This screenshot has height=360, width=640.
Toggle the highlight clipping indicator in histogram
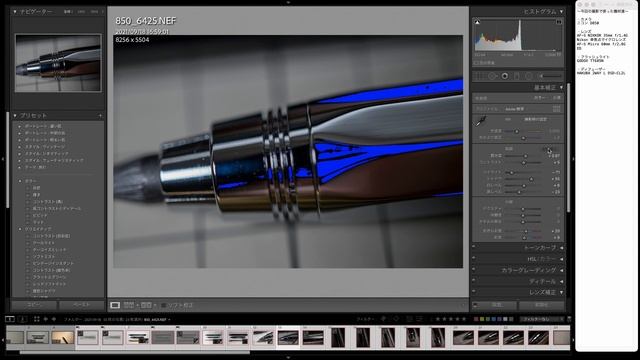point(559,22)
